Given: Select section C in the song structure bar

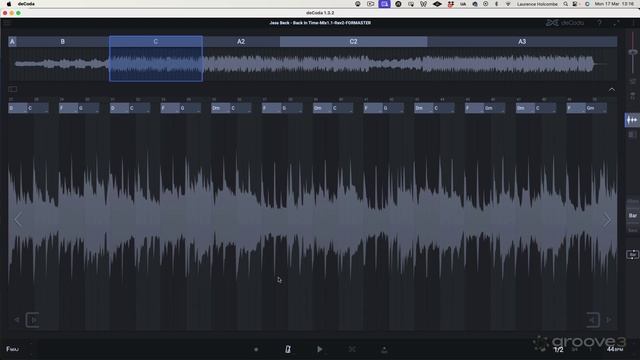Looking at the screenshot, I should (x=156, y=42).
